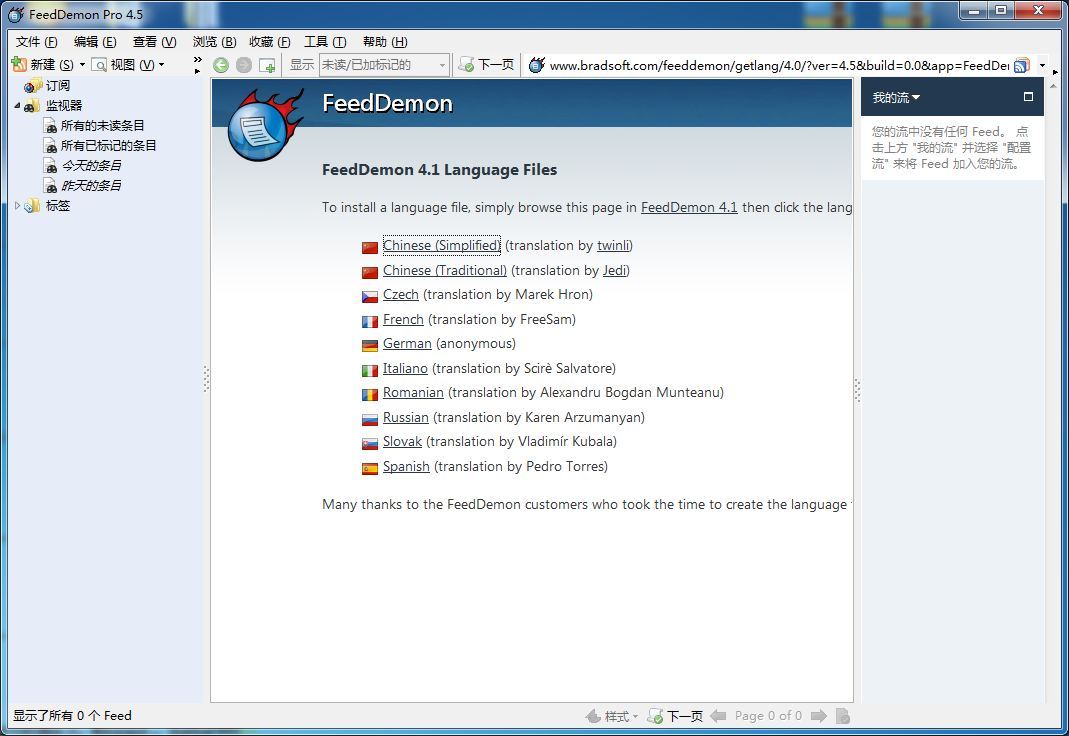Open the Italiano language link
The image size is (1069, 736).
click(405, 368)
